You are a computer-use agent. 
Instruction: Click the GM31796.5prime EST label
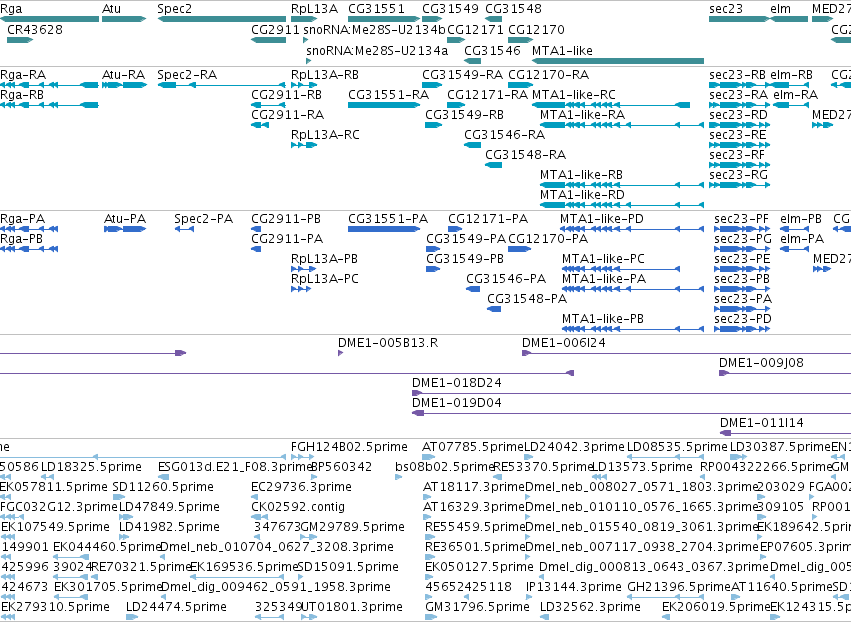pos(478,607)
